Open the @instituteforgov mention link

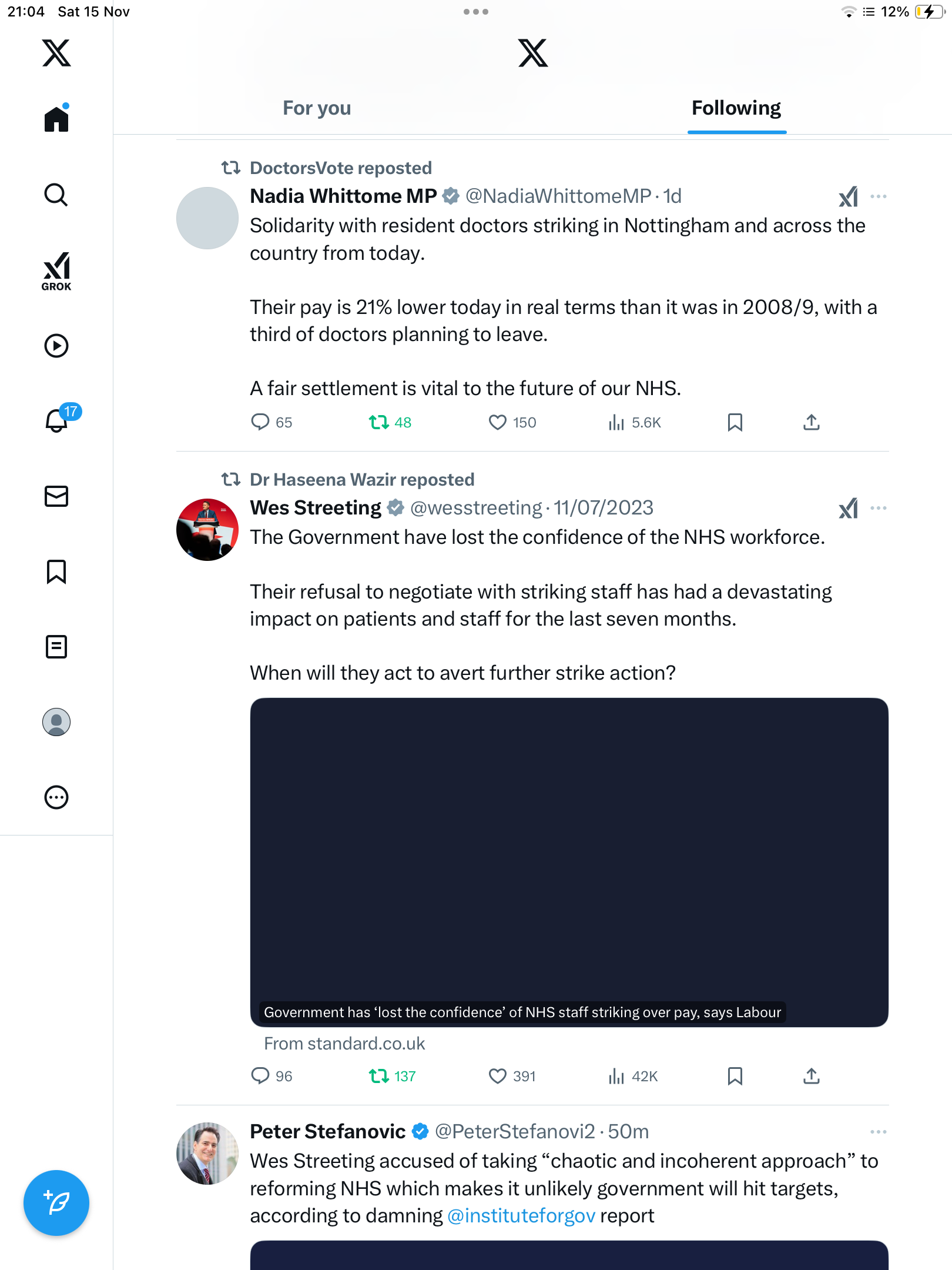click(521, 1216)
